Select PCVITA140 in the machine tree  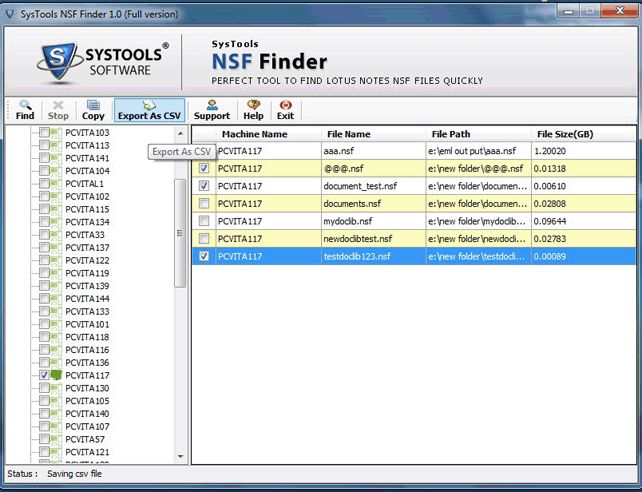87,413
